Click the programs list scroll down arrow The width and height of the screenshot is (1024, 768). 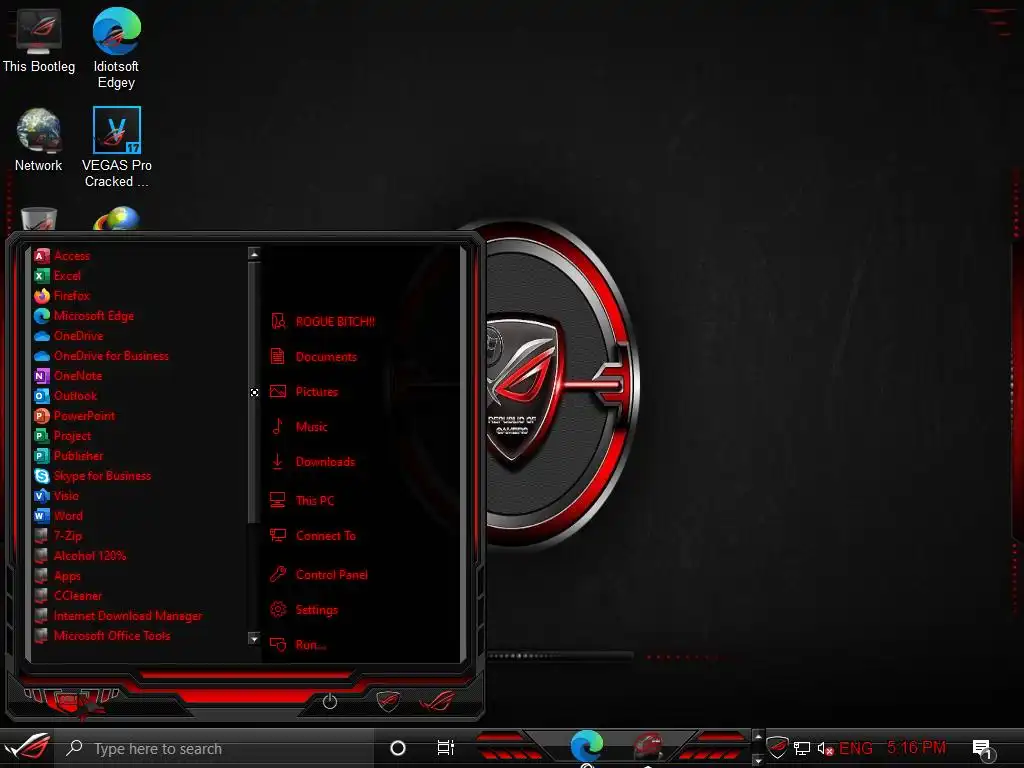point(254,638)
